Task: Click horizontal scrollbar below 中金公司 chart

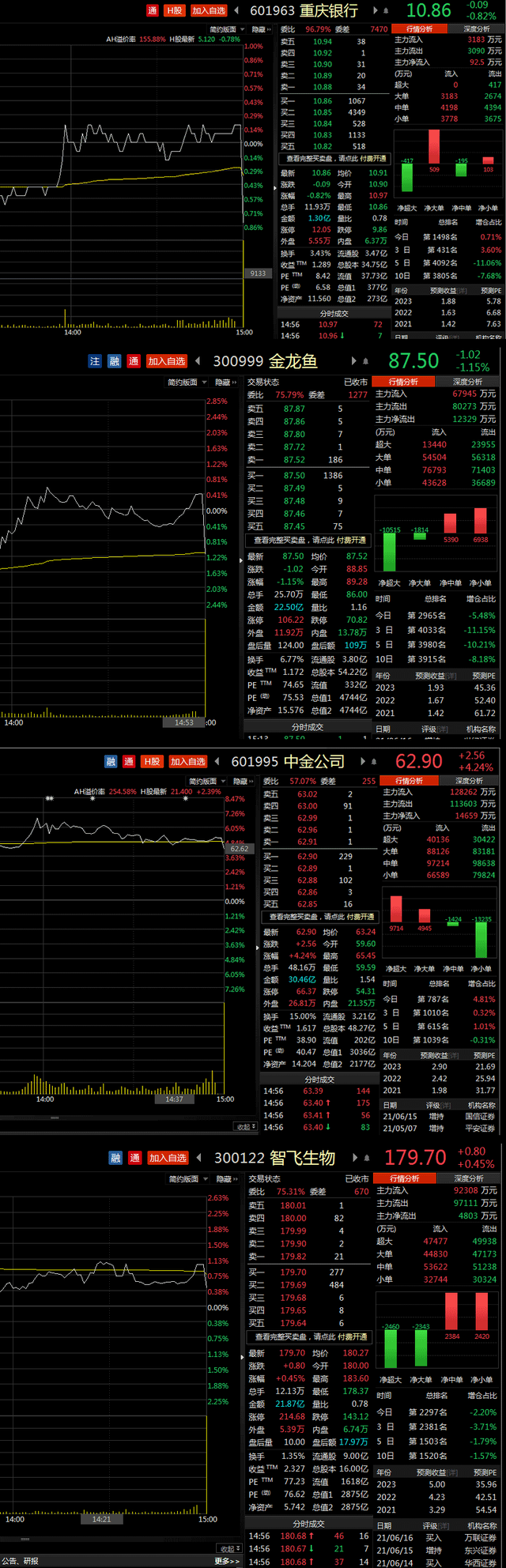Action: coord(54,1118)
